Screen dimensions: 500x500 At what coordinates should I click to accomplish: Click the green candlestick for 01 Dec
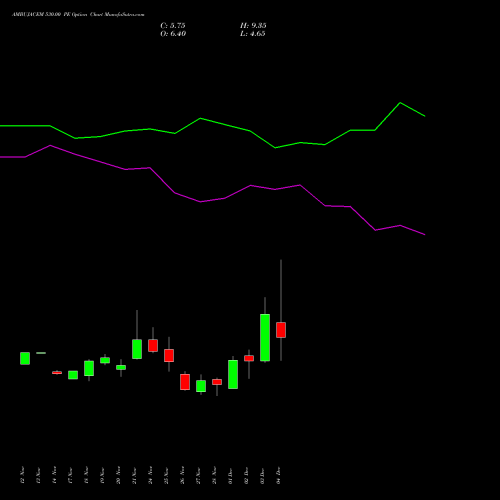point(233,374)
